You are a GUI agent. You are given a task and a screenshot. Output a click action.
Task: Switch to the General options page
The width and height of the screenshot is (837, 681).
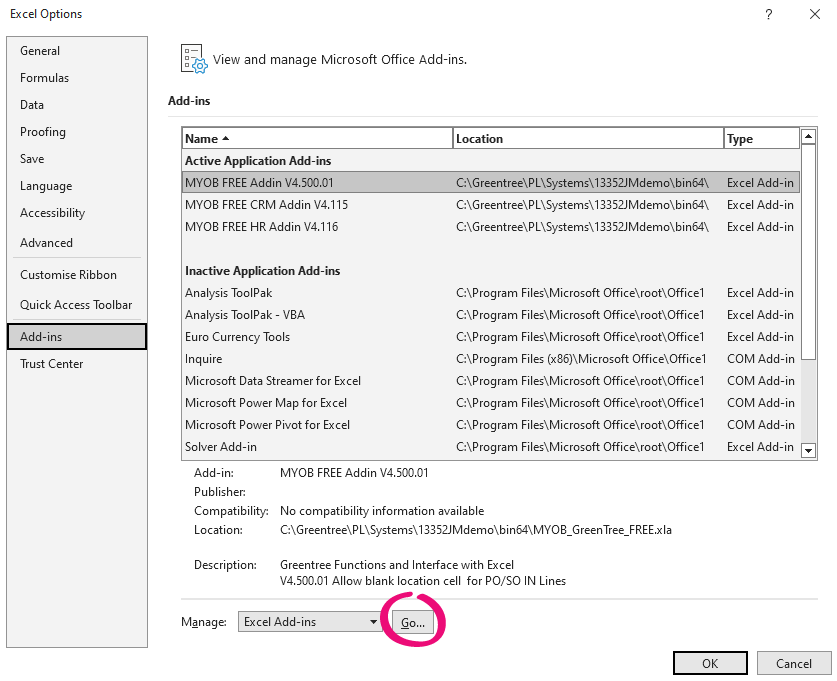click(x=41, y=50)
